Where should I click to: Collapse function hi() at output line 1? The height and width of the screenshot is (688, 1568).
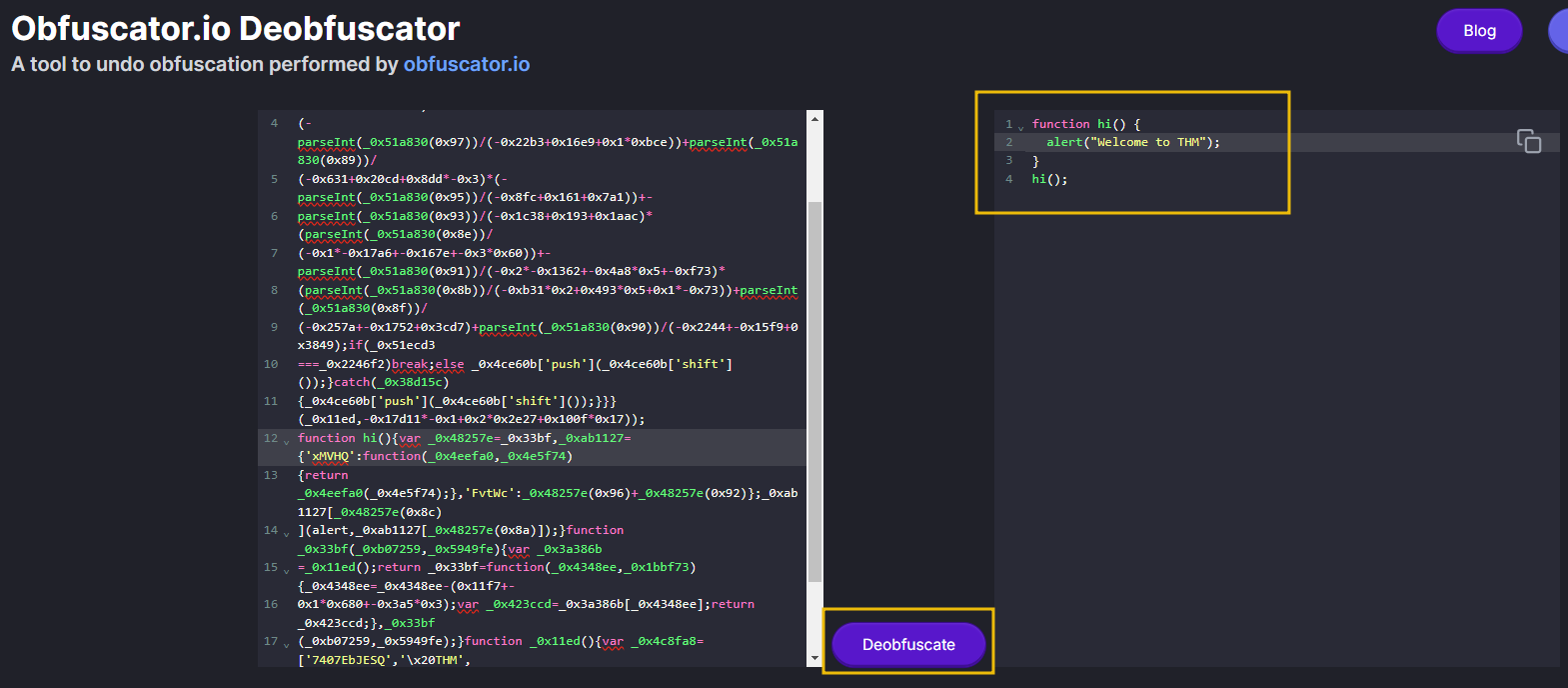coord(1020,127)
